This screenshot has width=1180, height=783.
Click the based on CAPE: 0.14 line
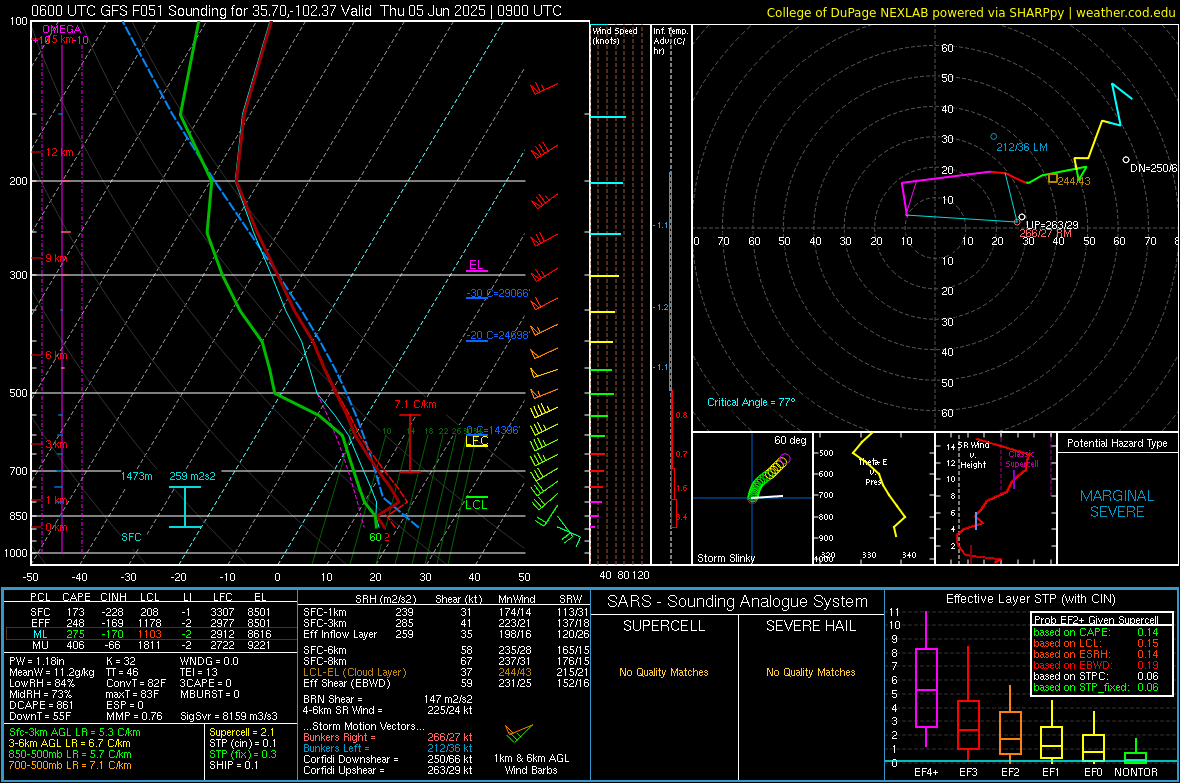(1096, 632)
